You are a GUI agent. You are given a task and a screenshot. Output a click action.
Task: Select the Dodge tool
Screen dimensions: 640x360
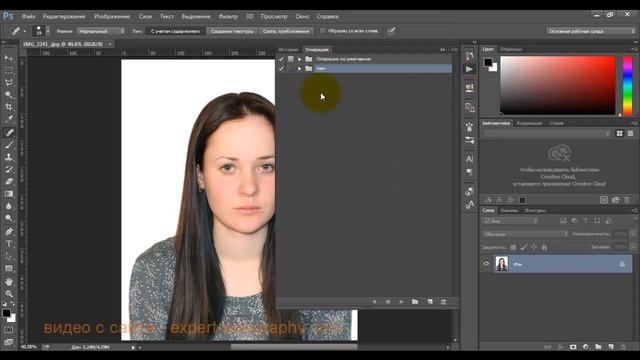[x=9, y=218]
